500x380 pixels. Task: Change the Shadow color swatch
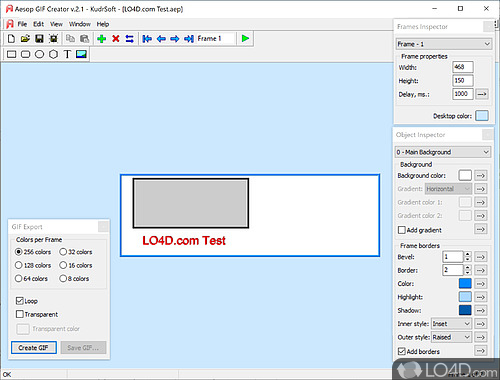[465, 310]
